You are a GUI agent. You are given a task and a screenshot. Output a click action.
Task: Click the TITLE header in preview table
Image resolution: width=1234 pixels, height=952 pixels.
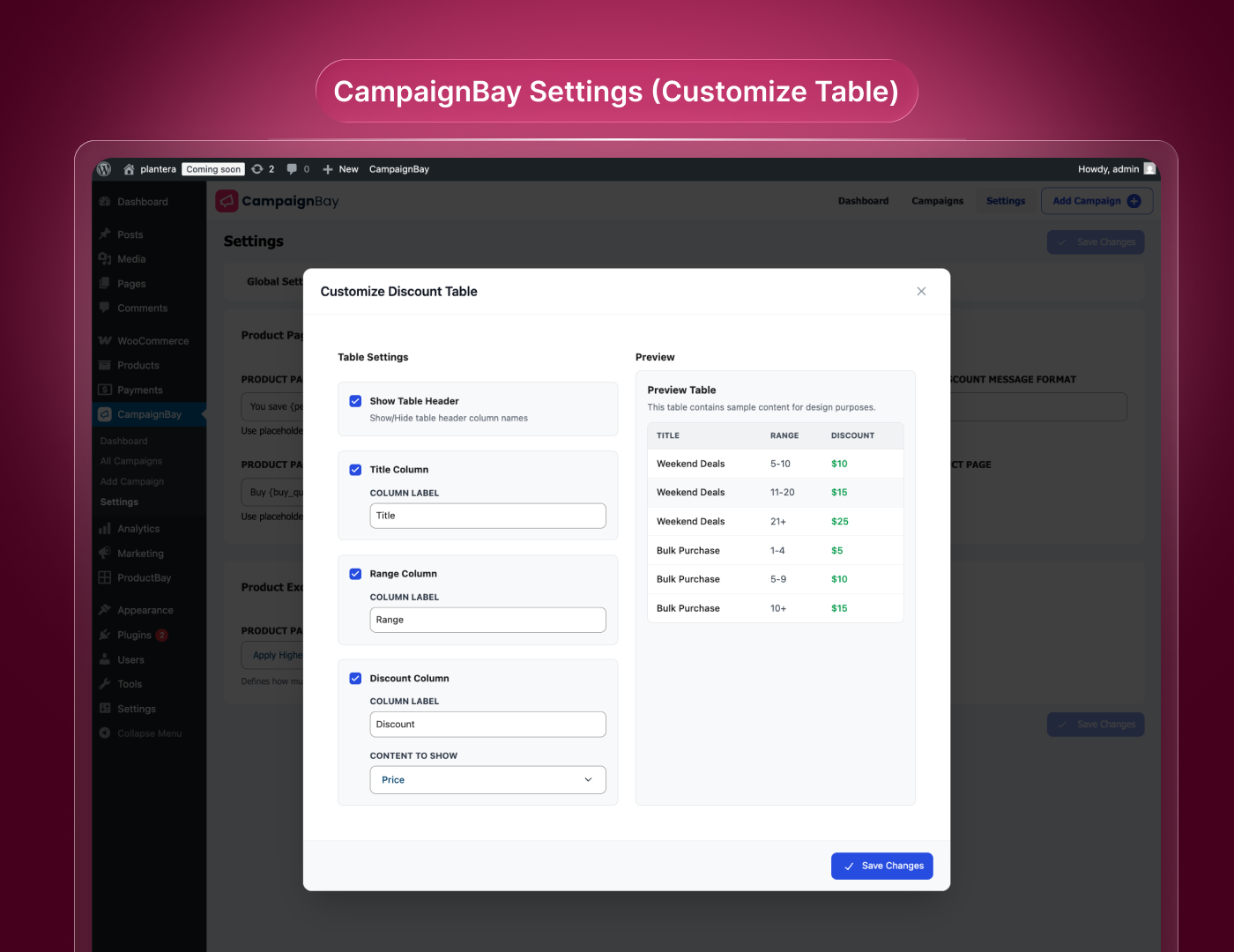click(668, 435)
